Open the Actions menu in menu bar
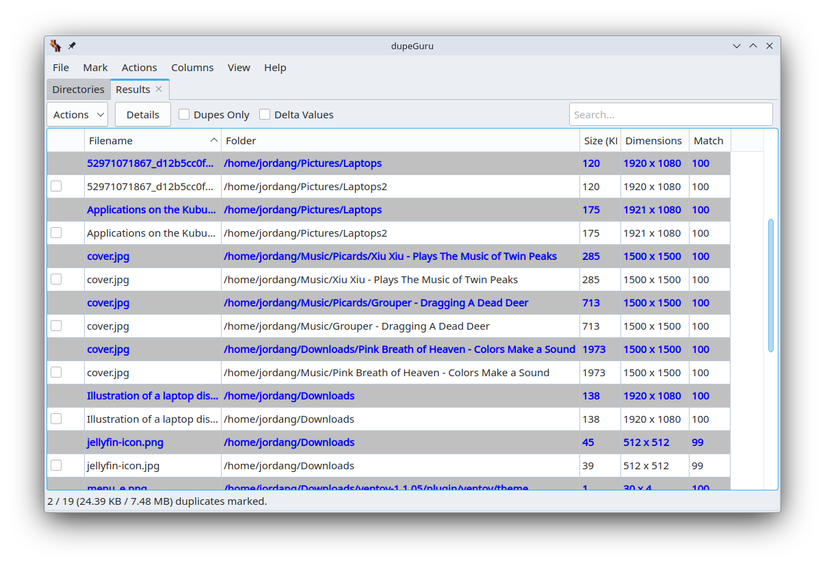The width and height of the screenshot is (825, 565). click(x=139, y=67)
